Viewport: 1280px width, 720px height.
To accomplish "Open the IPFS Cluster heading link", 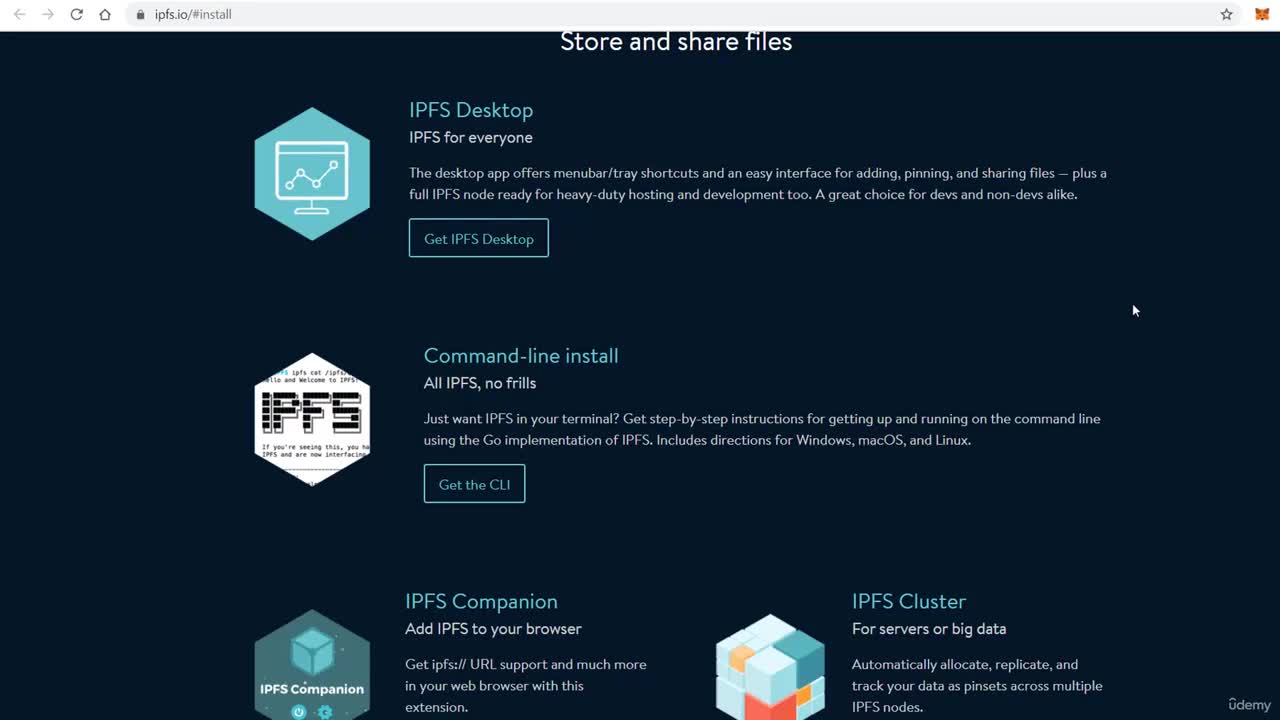I will [909, 601].
